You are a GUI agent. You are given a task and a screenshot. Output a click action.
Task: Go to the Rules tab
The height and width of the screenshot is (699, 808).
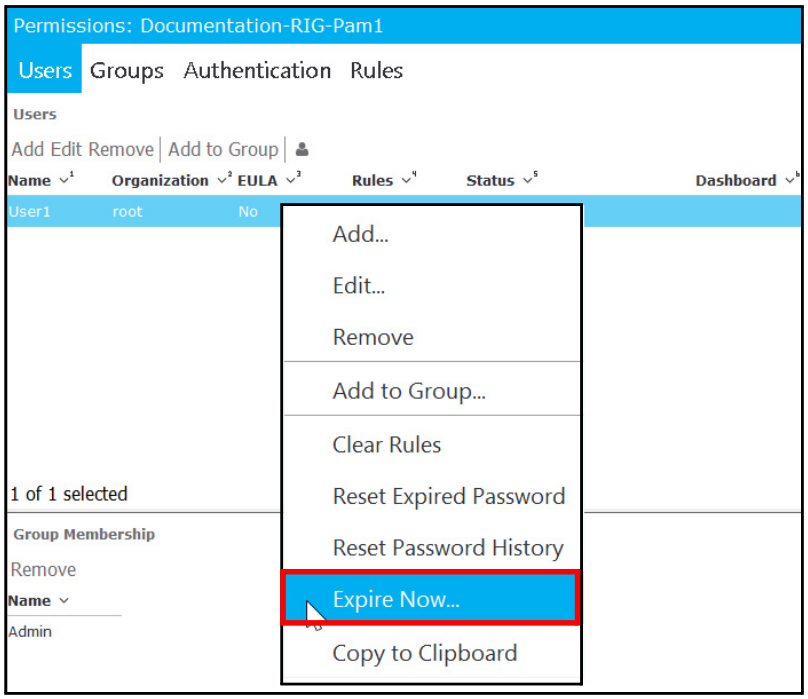click(x=377, y=70)
